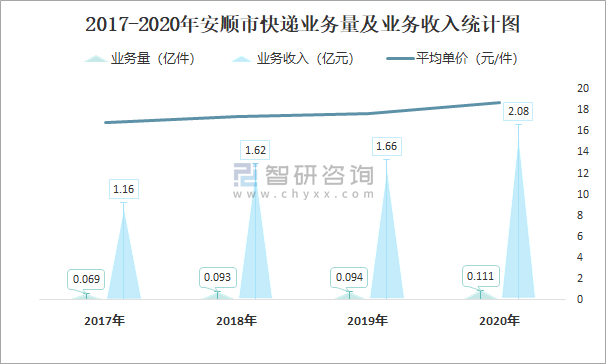Click the 平均单价 legend line swatch
Screen dimensions: 606x364
coord(400,59)
